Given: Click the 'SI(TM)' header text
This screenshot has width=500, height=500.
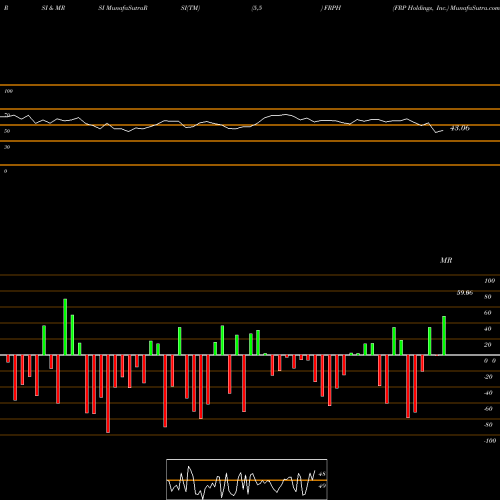Looking at the screenshot, I should pos(190,8).
